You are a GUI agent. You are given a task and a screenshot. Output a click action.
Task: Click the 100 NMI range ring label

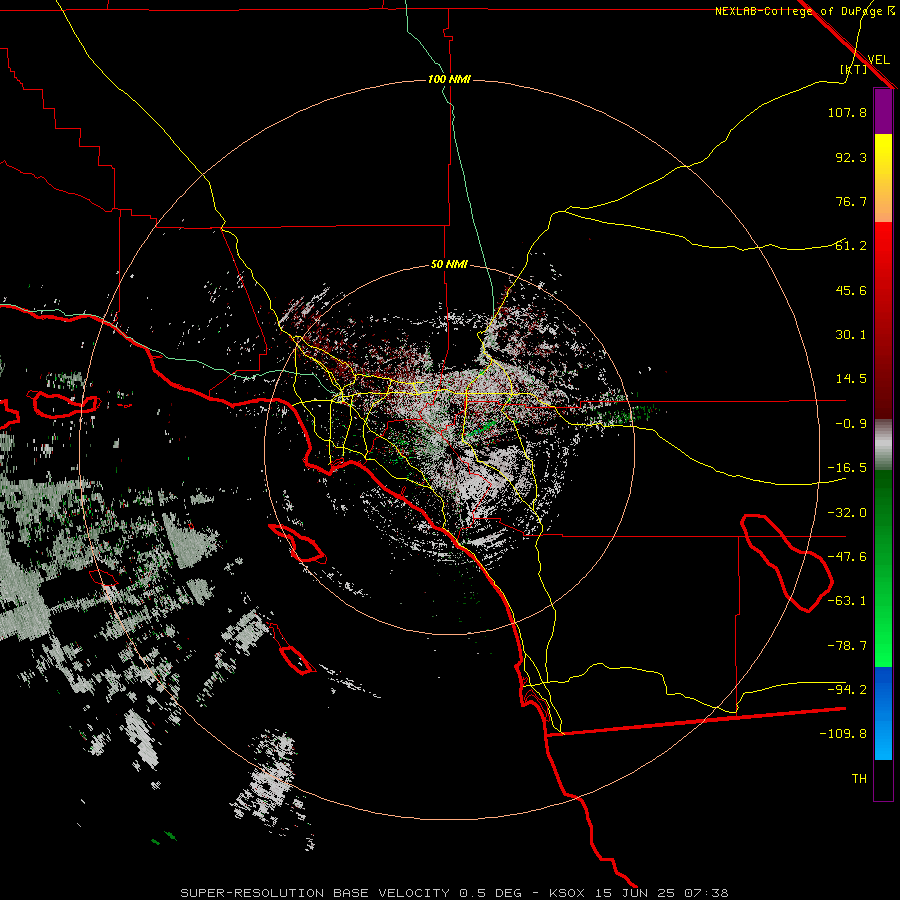click(449, 79)
